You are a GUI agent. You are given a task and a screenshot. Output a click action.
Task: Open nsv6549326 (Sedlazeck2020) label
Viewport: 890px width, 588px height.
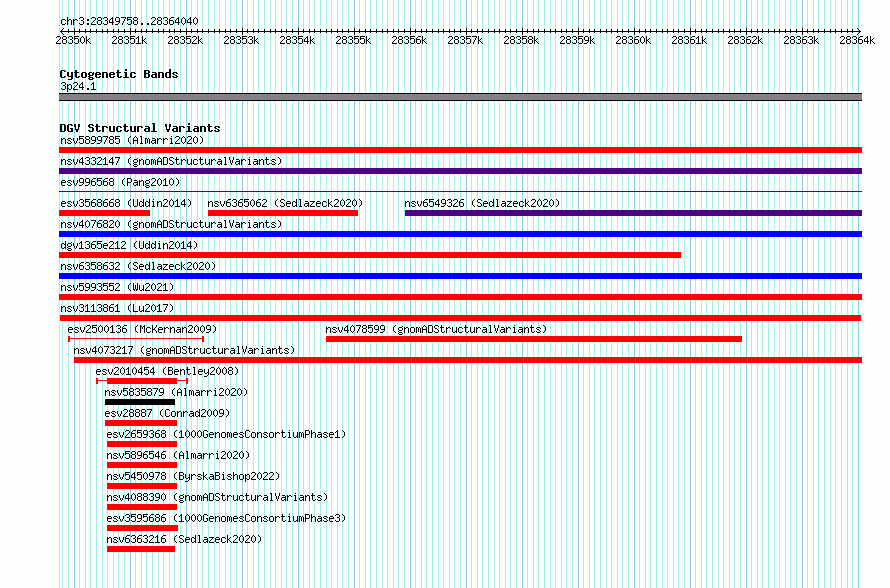482,203
